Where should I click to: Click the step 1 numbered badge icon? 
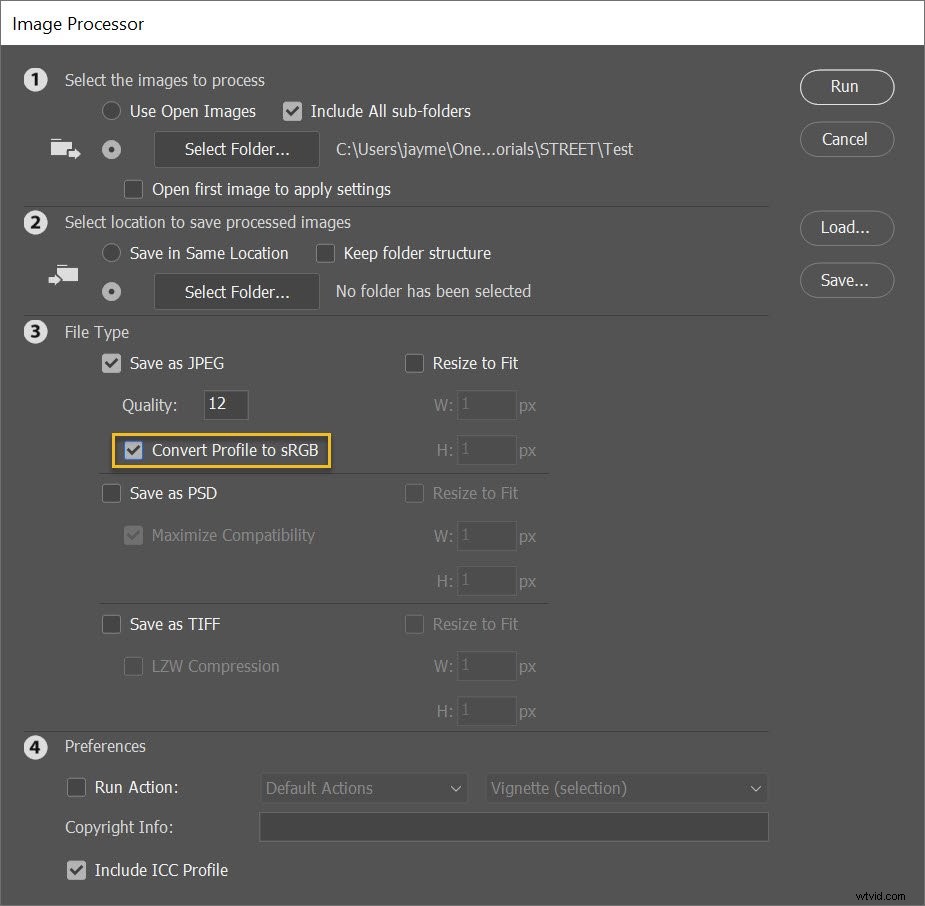point(36,80)
